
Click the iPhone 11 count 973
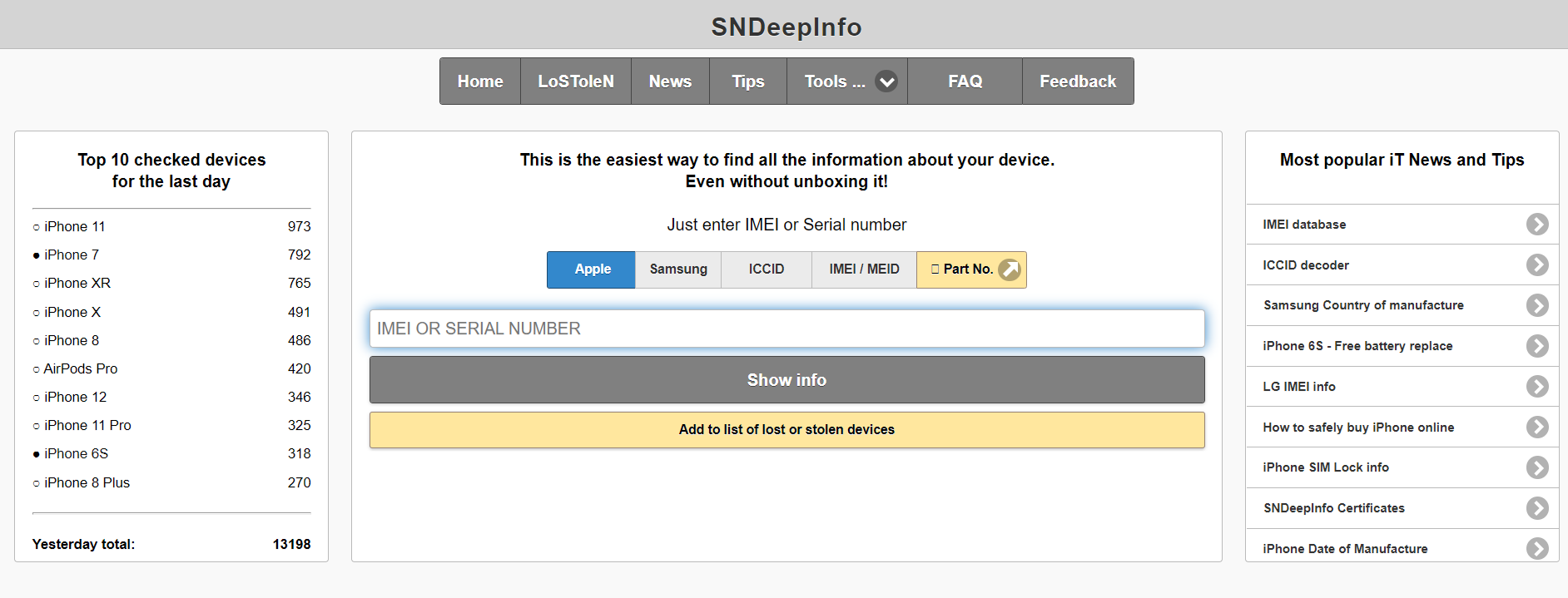point(299,226)
